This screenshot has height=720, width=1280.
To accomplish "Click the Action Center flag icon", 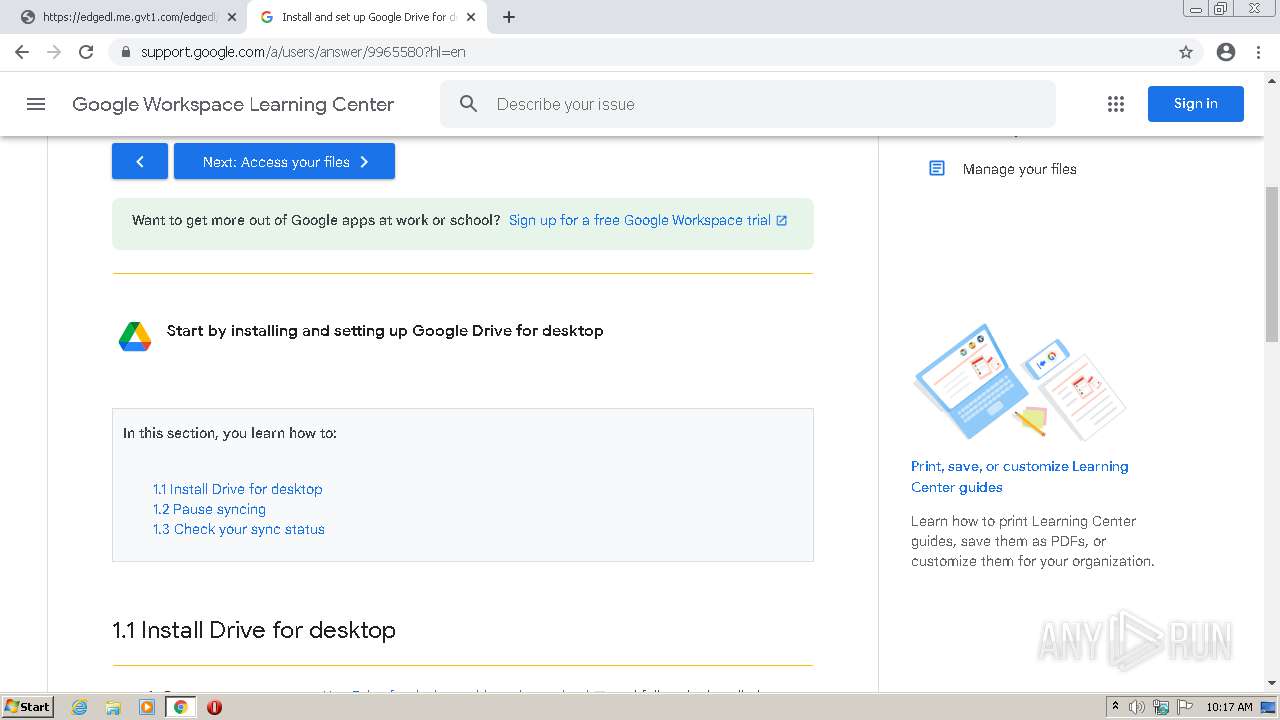I will pyautogui.click(x=1184, y=707).
